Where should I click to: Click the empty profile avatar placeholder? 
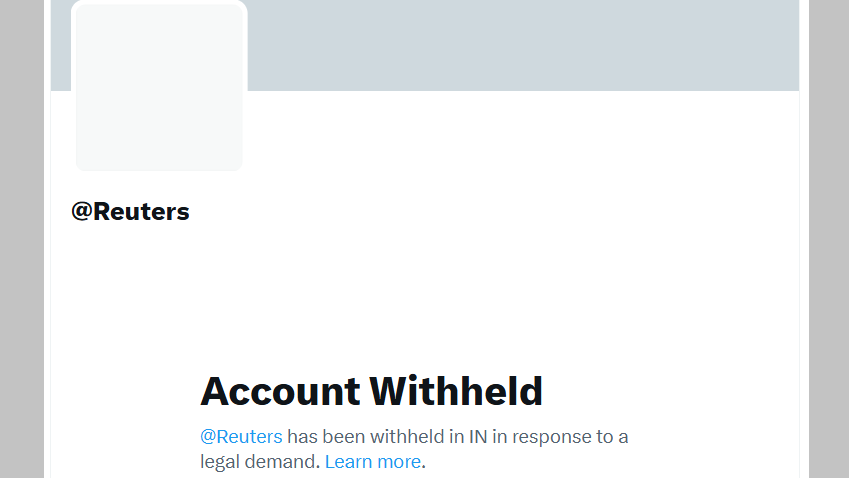pos(159,87)
